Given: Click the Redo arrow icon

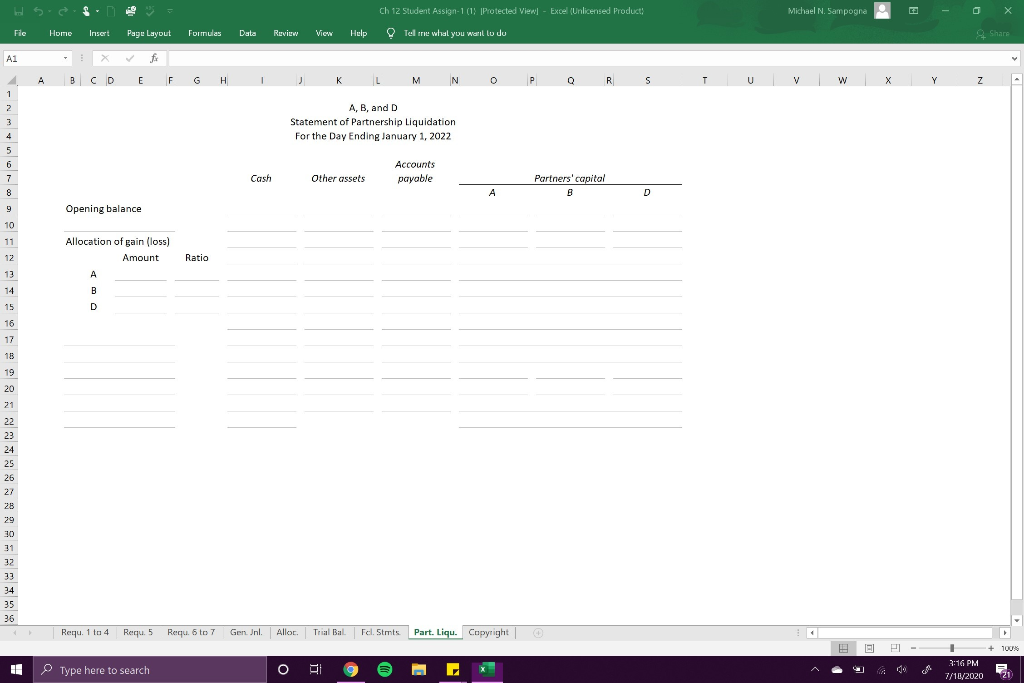Looking at the screenshot, I should [x=63, y=11].
